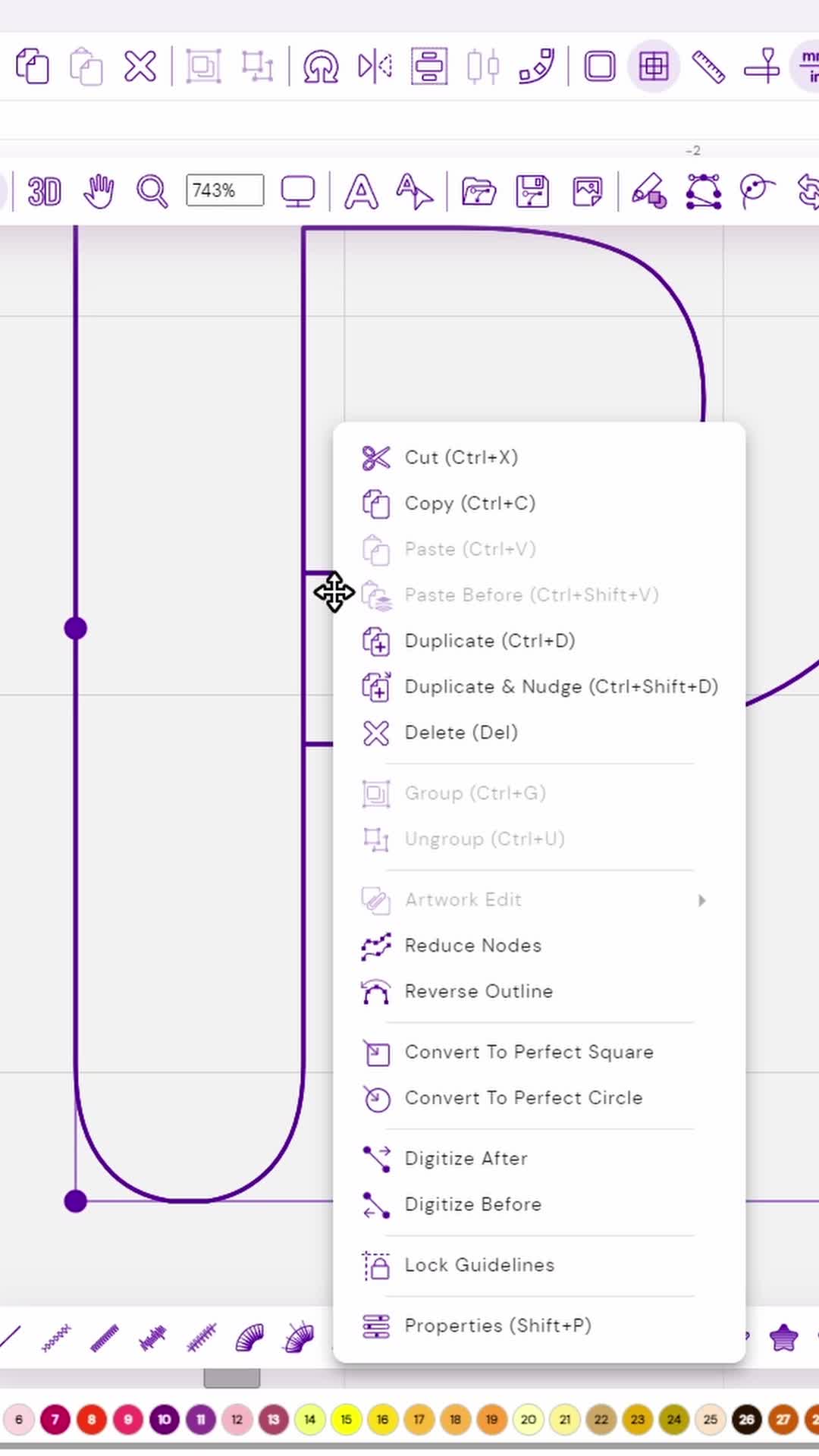Image resolution: width=819 pixels, height=1456 pixels.
Task: Click Reduce Nodes menu entry
Action: click(538, 946)
